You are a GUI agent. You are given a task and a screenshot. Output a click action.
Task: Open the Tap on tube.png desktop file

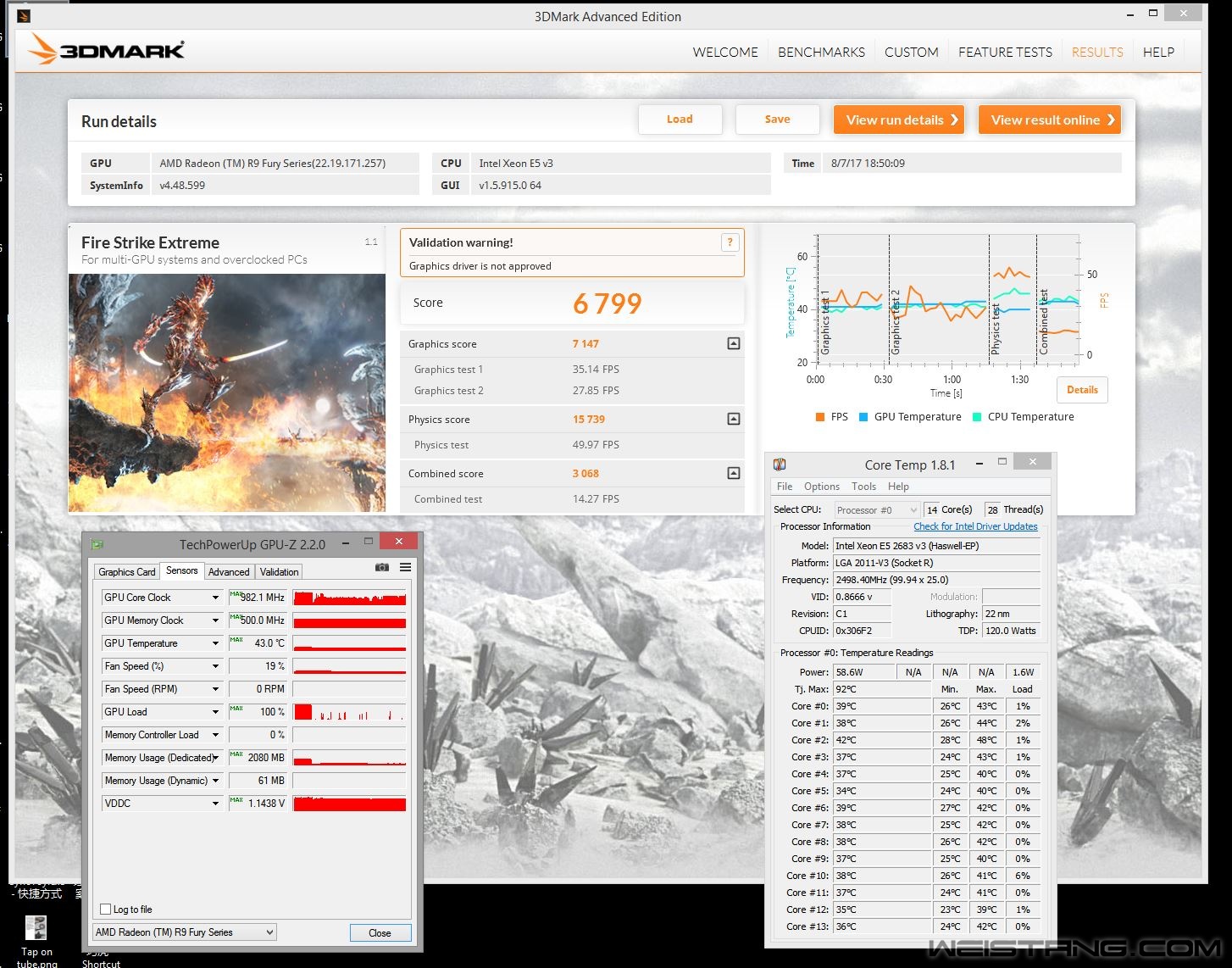tap(36, 941)
